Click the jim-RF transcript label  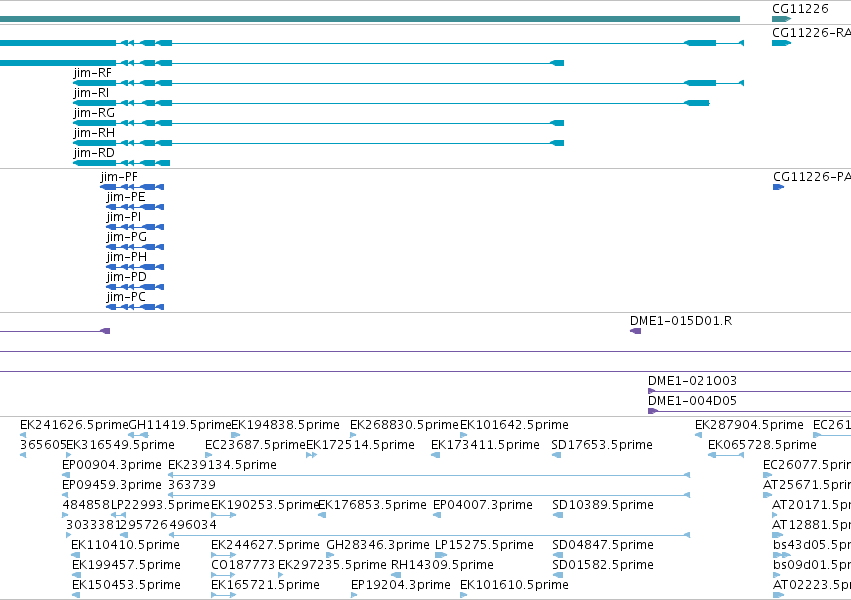point(93,73)
